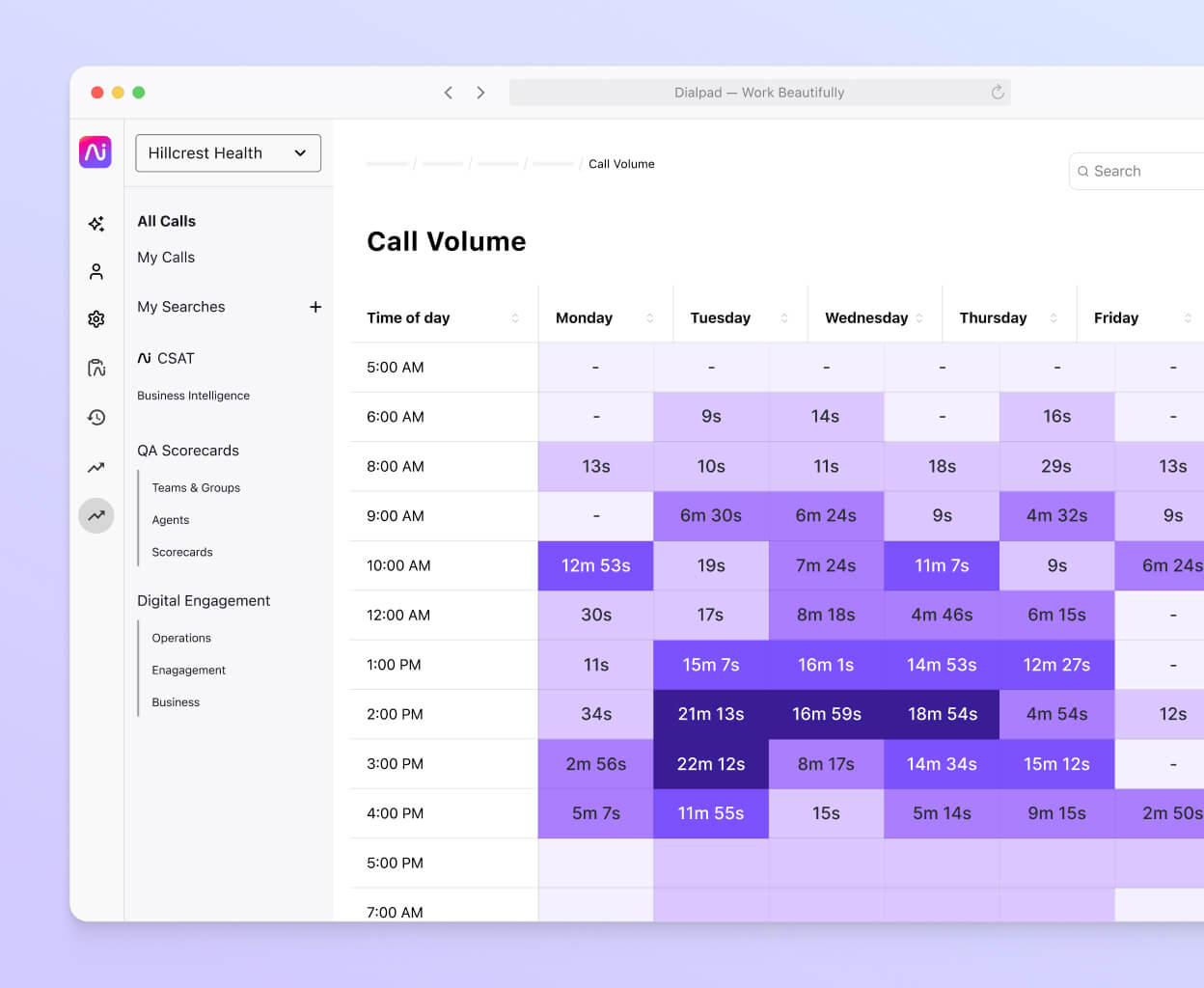Select Teams & Groups under QA Scorecards
Image resolution: width=1204 pixels, height=988 pixels.
tap(196, 487)
